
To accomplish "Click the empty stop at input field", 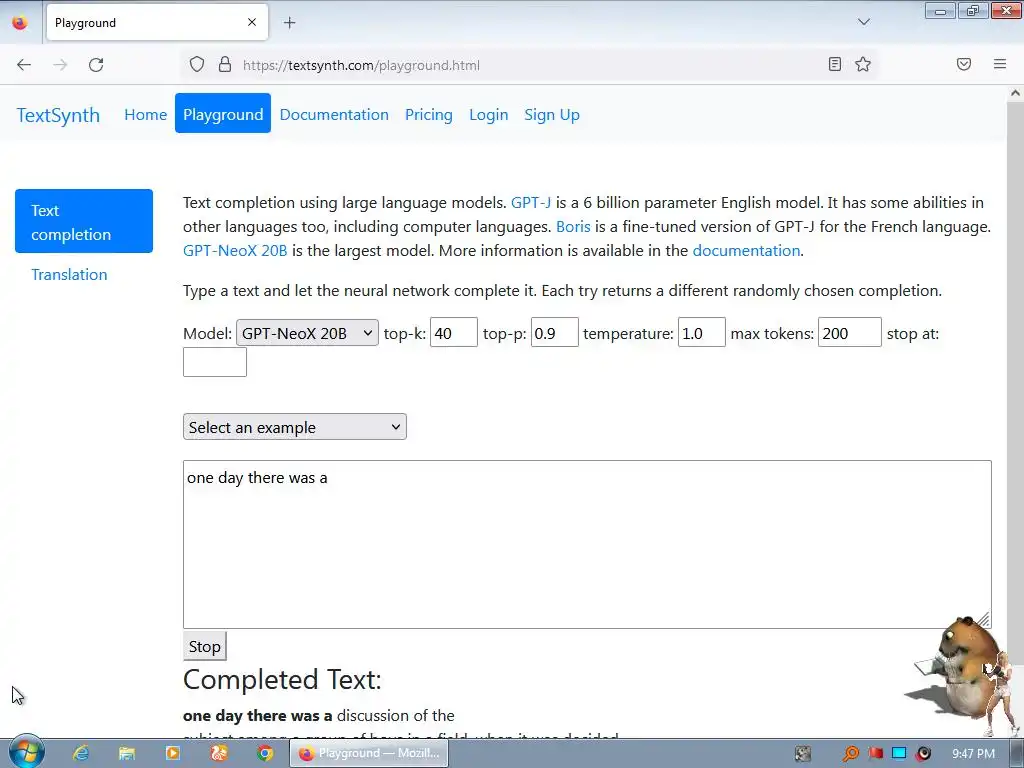I will click(x=215, y=362).
